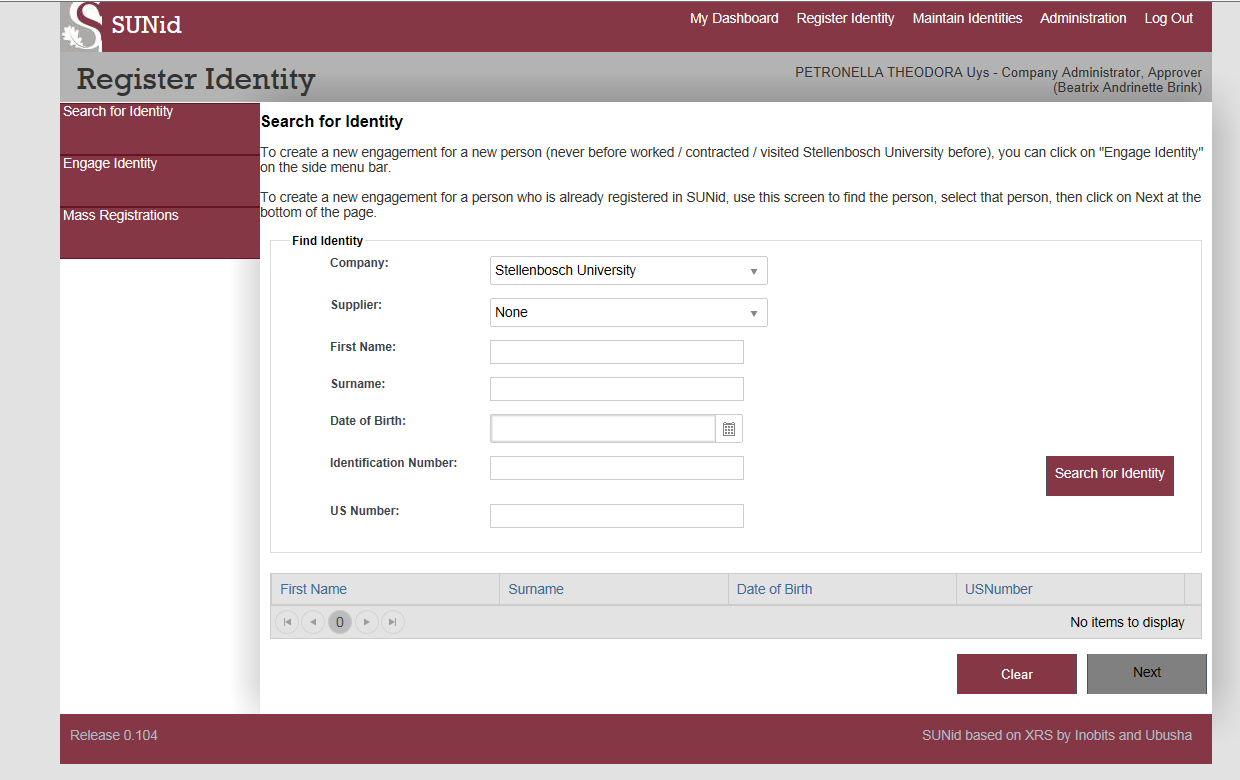Sort by Date of Birth column header
Image resolution: width=1240 pixels, height=780 pixels.
pyautogui.click(x=775, y=589)
